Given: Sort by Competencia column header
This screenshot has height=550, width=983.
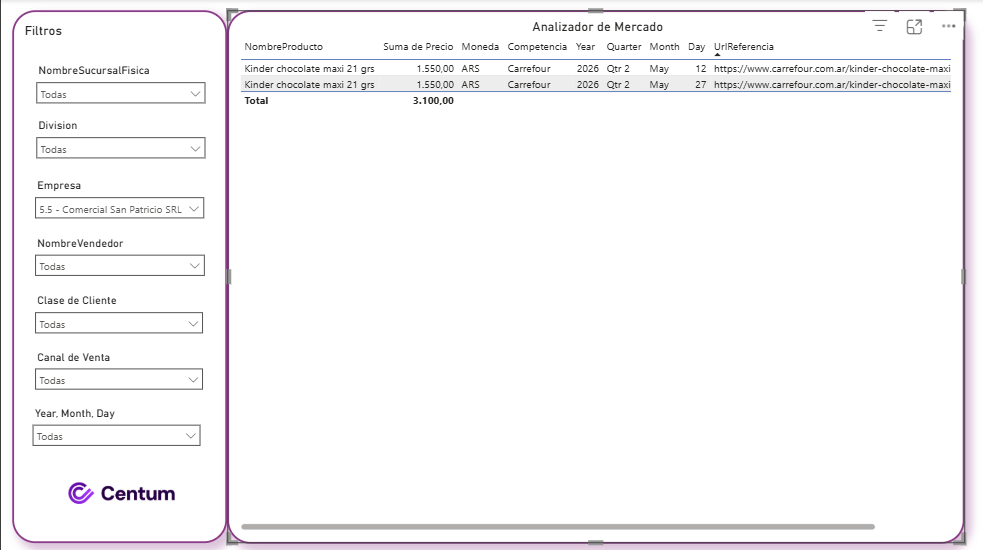Looking at the screenshot, I should [x=537, y=46].
